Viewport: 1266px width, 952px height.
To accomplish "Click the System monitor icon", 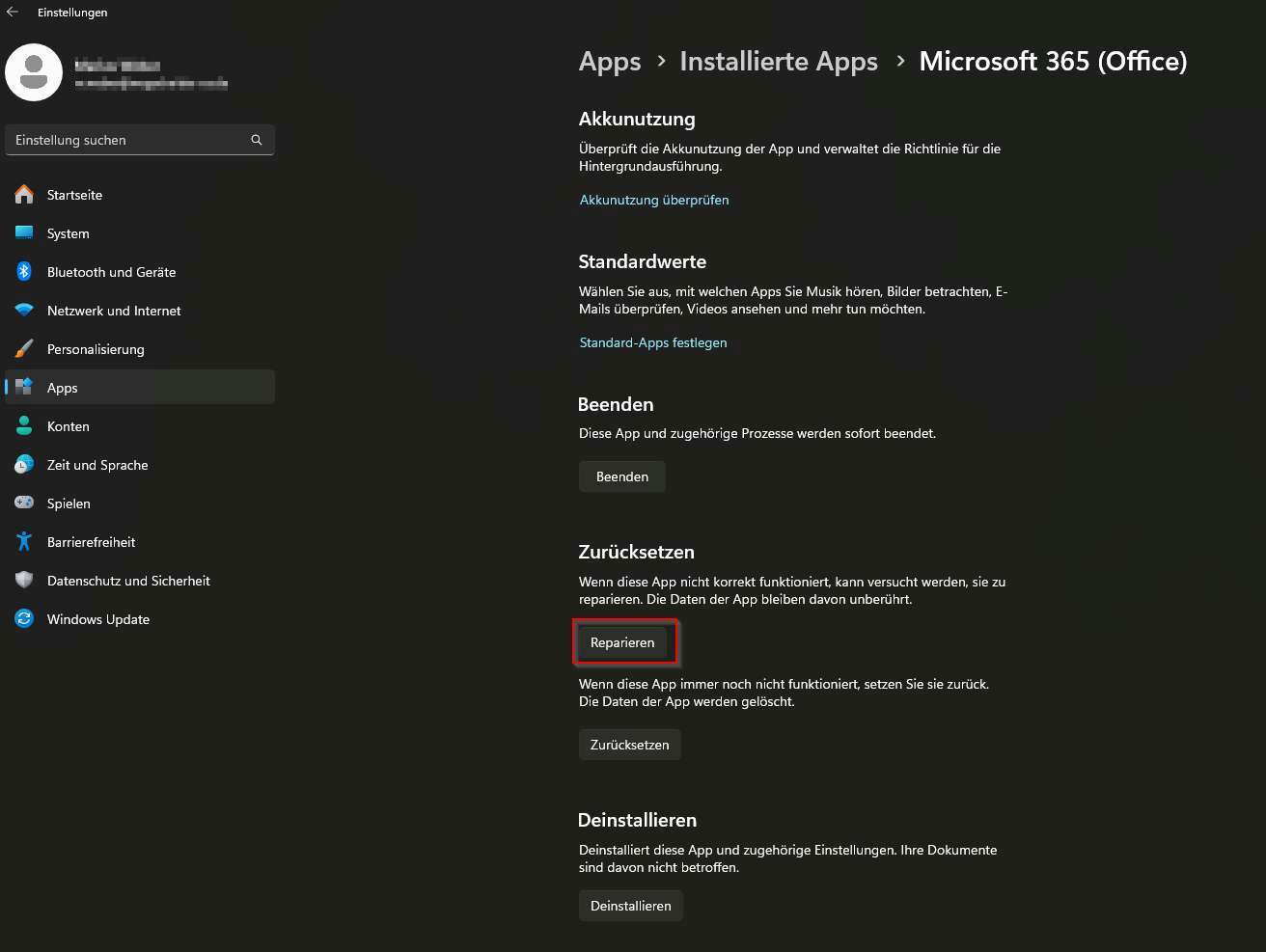I will [x=25, y=233].
